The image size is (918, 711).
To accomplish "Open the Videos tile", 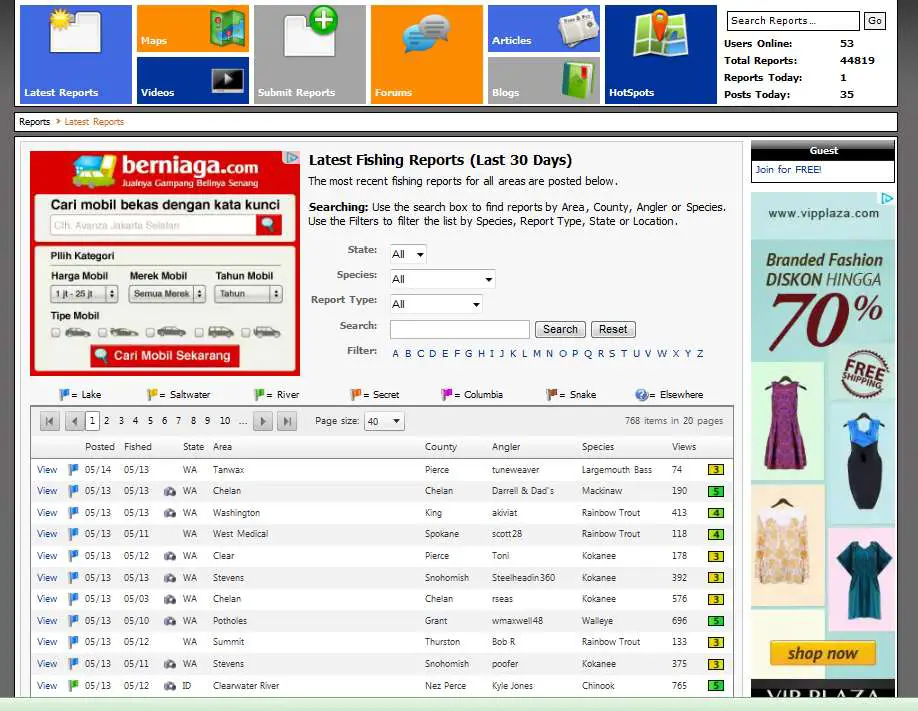I will [192, 80].
